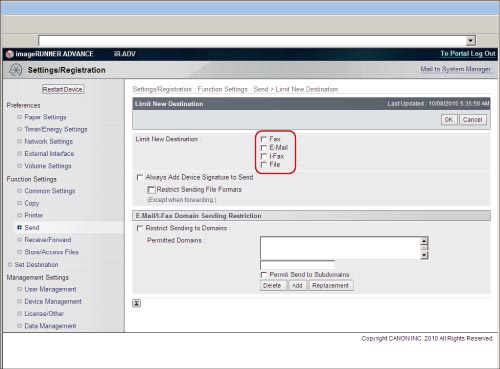This screenshot has width=500, height=369.
Task: Open Receive/Forward in sidebar
Action: point(48,240)
